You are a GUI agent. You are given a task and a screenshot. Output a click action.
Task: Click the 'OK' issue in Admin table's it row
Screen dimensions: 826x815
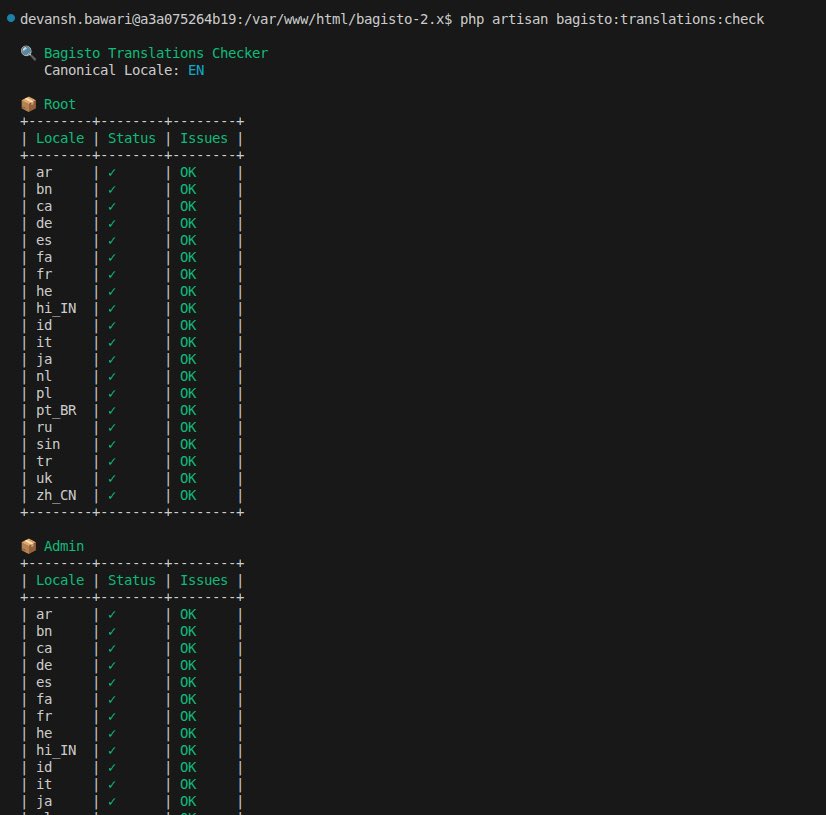click(188, 784)
